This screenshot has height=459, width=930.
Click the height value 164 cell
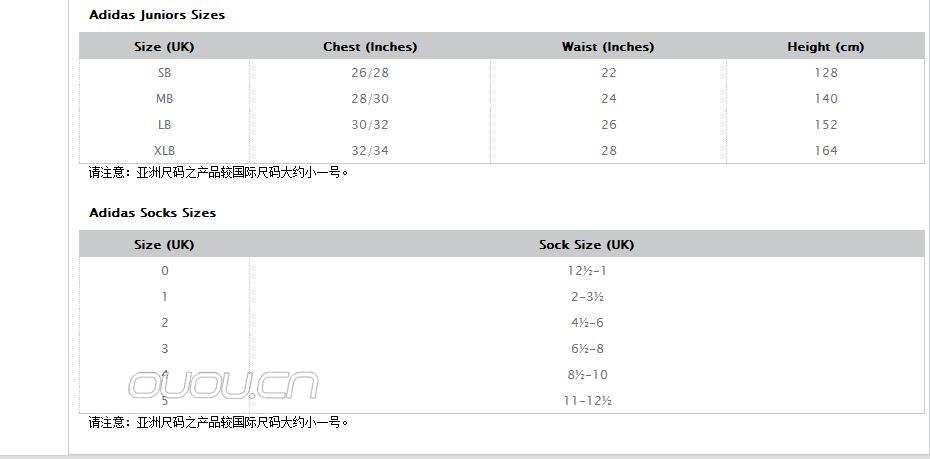coord(826,151)
